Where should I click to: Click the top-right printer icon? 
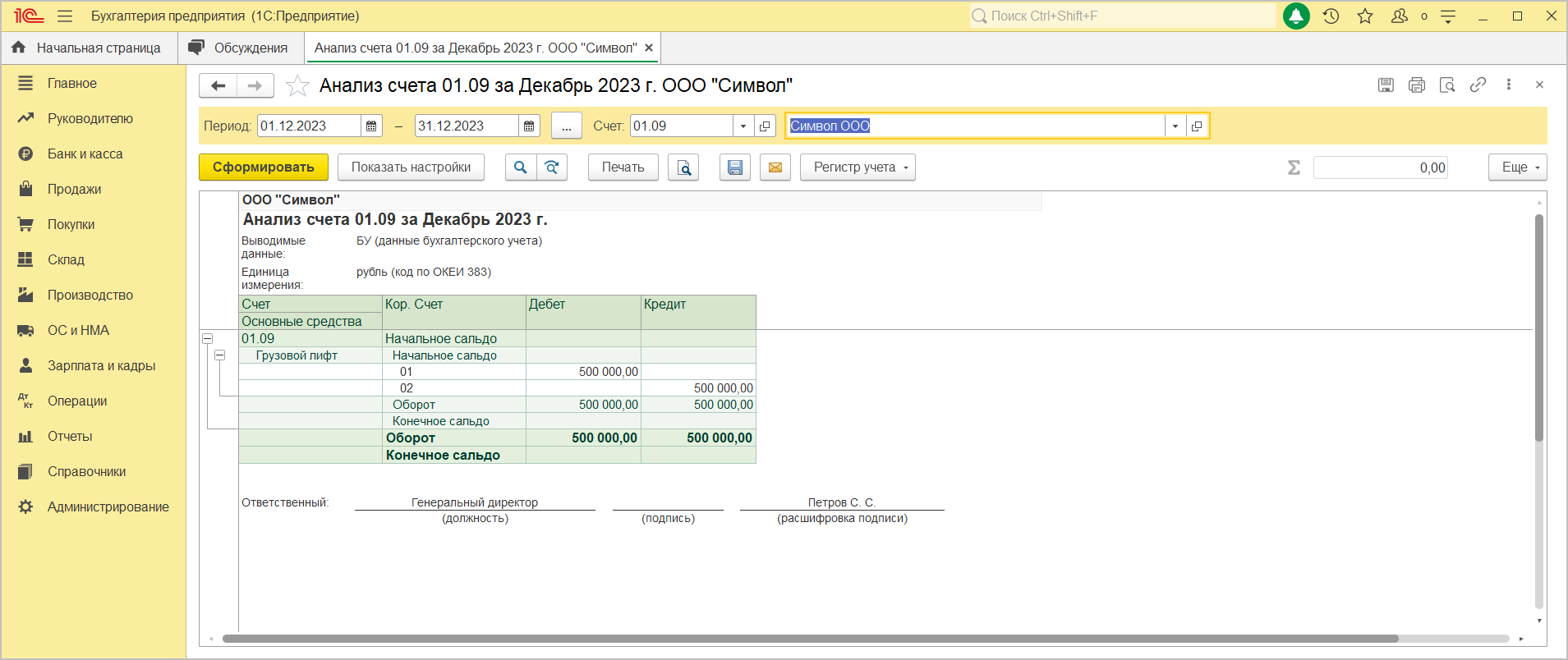coord(1417,85)
